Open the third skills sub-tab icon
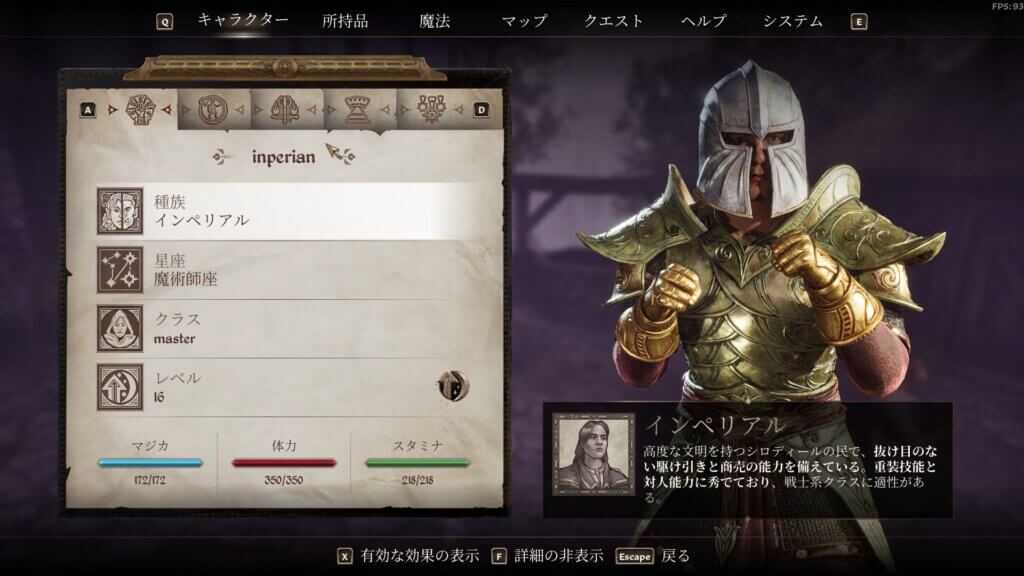 285,110
